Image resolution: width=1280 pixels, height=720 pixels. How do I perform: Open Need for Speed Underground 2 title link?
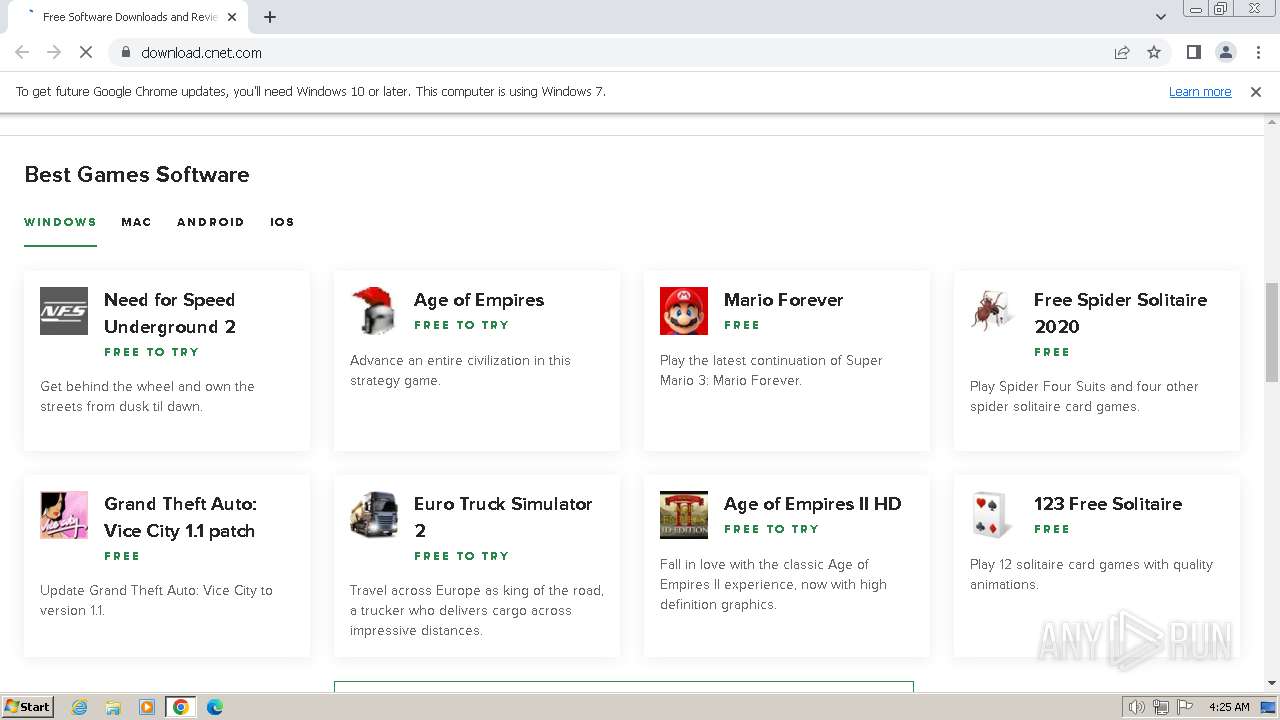tap(170, 313)
